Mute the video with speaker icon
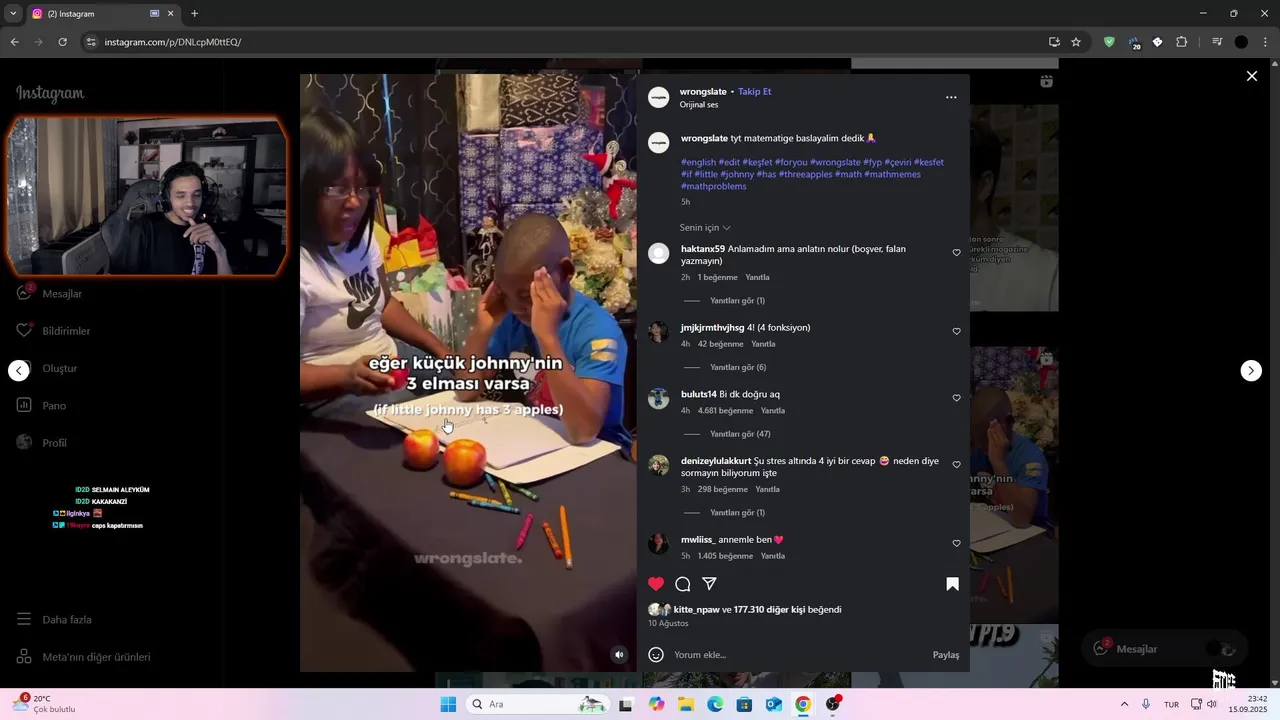This screenshot has height=720, width=1280. [619, 655]
